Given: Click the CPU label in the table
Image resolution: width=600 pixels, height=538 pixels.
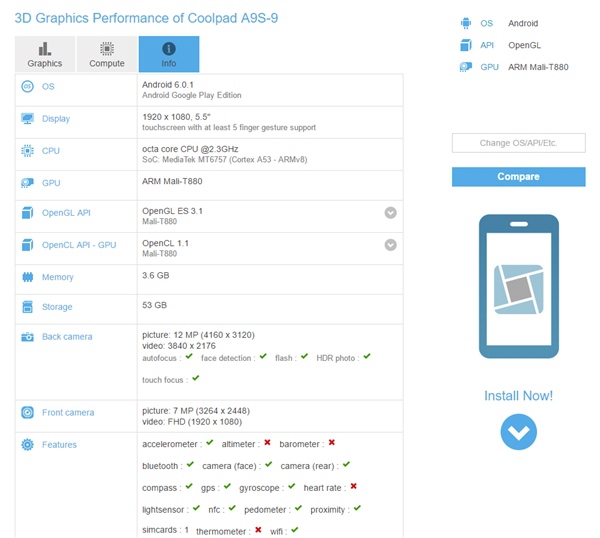Looking at the screenshot, I should click(51, 151).
